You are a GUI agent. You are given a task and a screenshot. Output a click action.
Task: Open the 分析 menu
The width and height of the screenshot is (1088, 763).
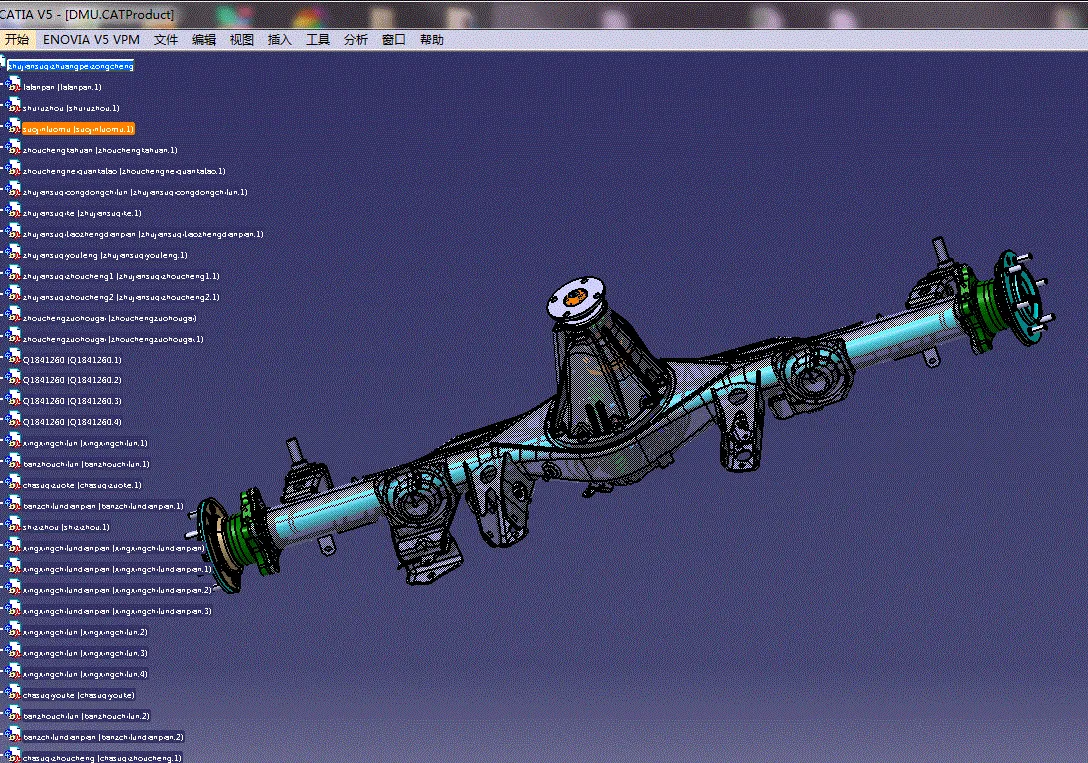(356, 40)
